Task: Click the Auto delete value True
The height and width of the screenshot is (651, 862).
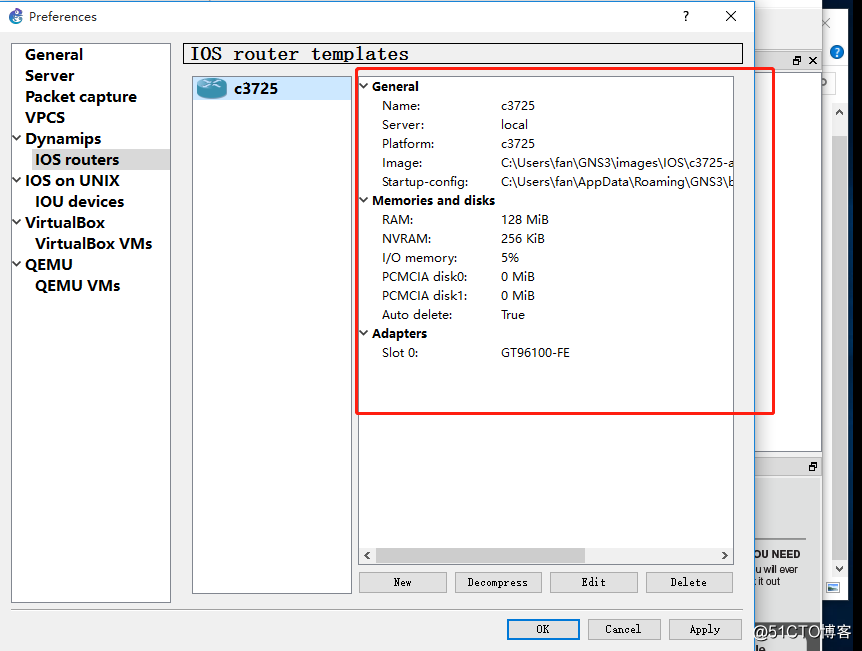Action: [513, 315]
